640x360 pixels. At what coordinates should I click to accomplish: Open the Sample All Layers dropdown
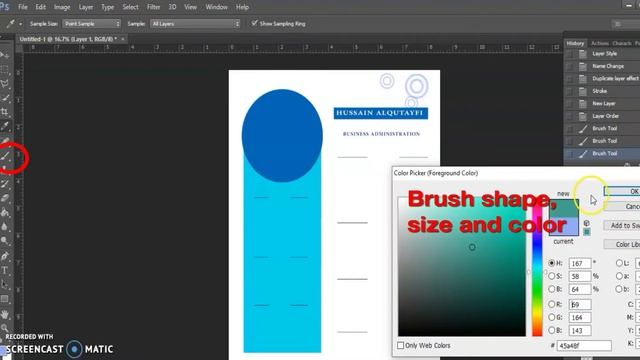point(195,24)
